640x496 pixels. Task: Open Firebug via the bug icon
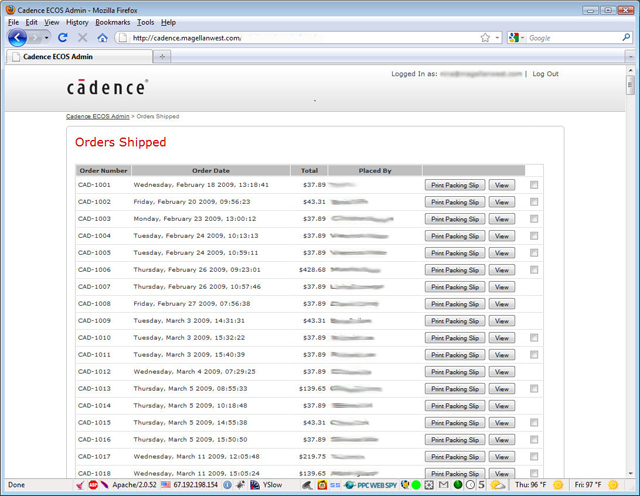[240, 485]
